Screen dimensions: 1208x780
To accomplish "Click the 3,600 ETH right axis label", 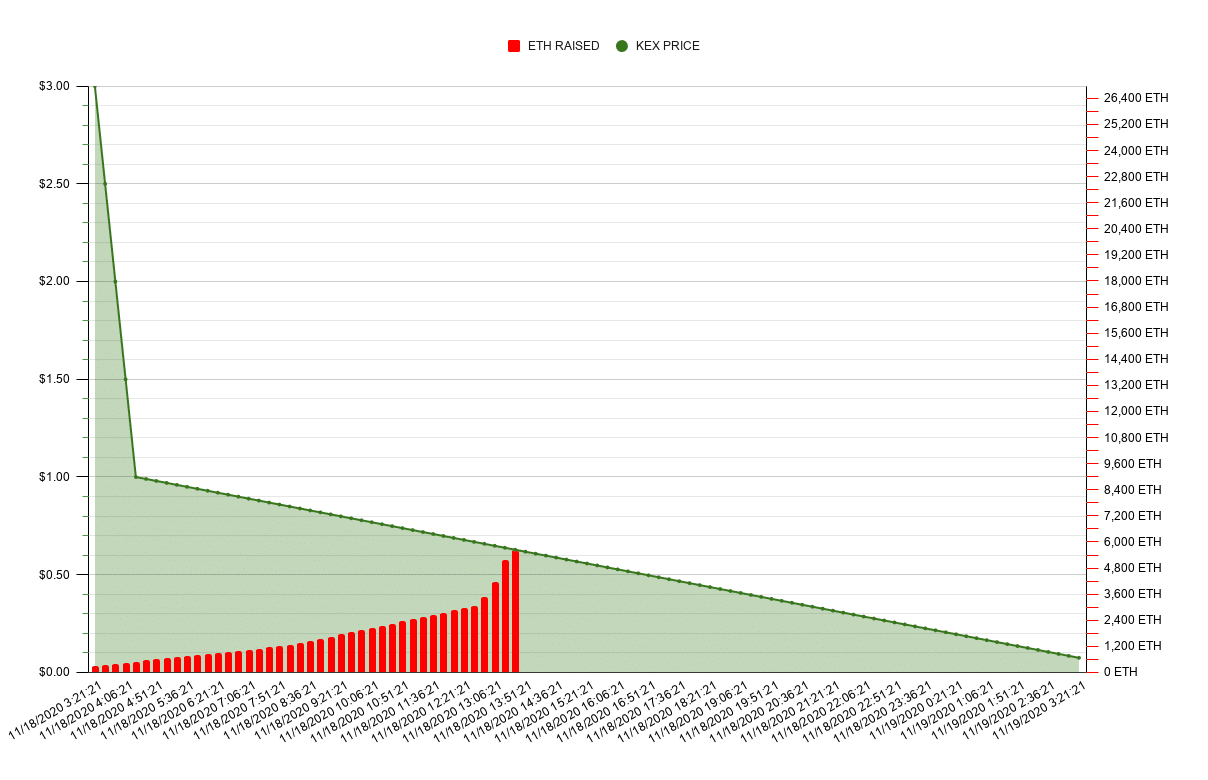I will click(1133, 594).
